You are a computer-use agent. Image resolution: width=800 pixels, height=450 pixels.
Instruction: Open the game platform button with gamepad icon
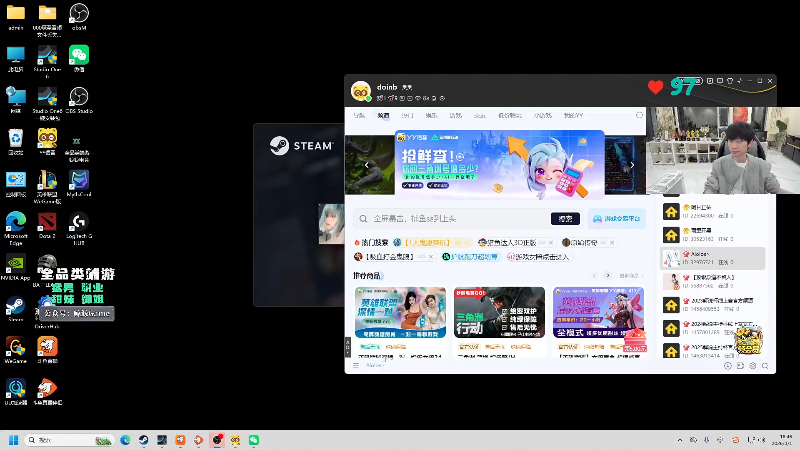tap(616, 218)
